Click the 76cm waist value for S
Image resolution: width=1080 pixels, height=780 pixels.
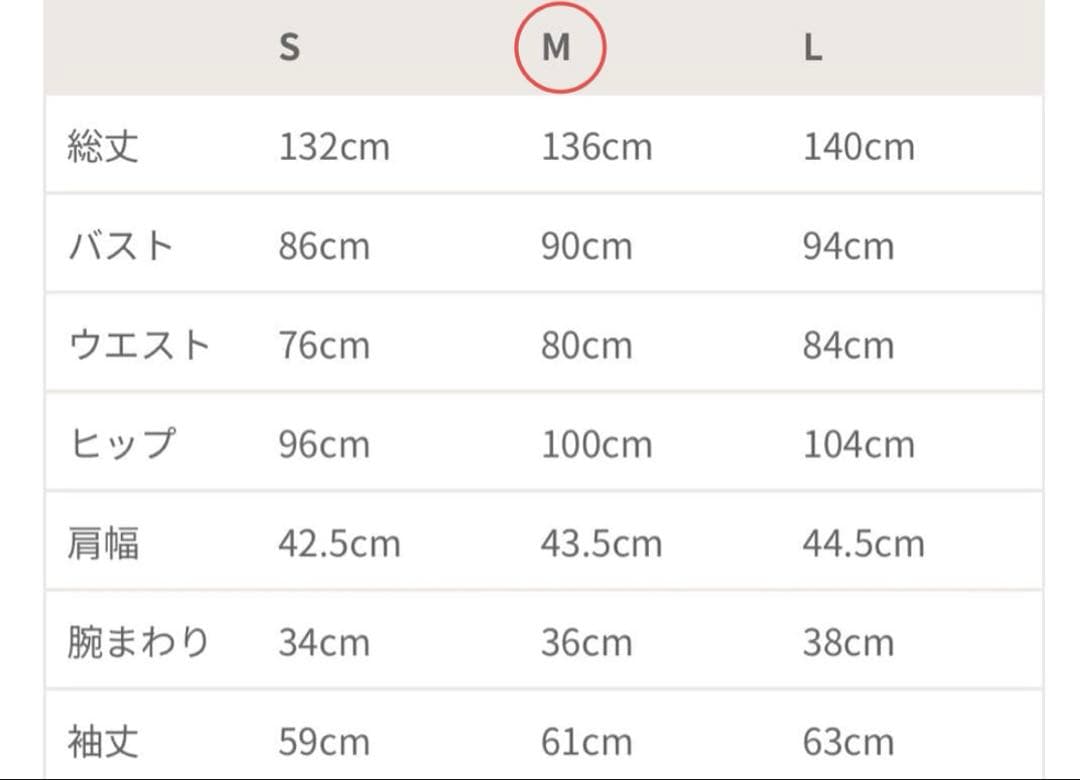[324, 345]
